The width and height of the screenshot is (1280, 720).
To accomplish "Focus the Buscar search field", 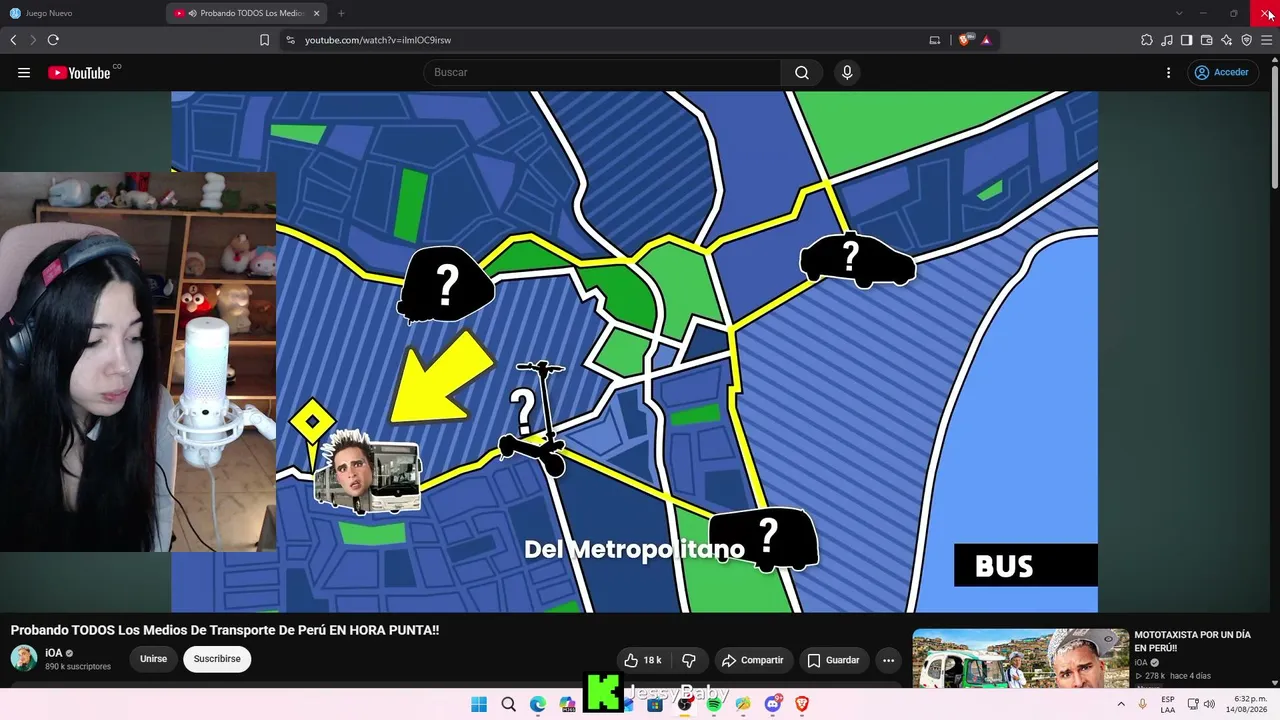I will pyautogui.click(x=602, y=72).
